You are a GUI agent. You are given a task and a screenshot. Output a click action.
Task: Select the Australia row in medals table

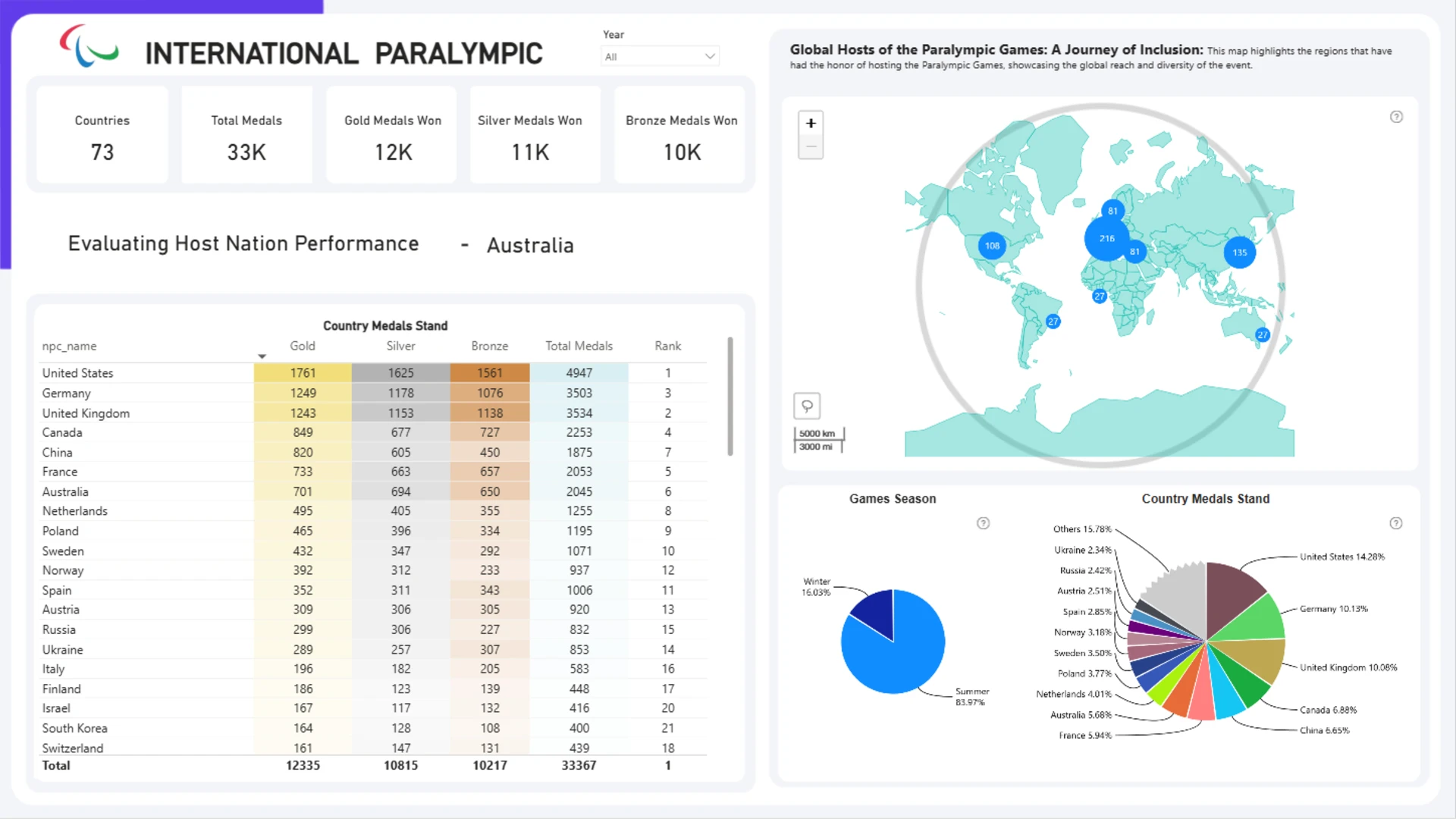click(x=373, y=491)
